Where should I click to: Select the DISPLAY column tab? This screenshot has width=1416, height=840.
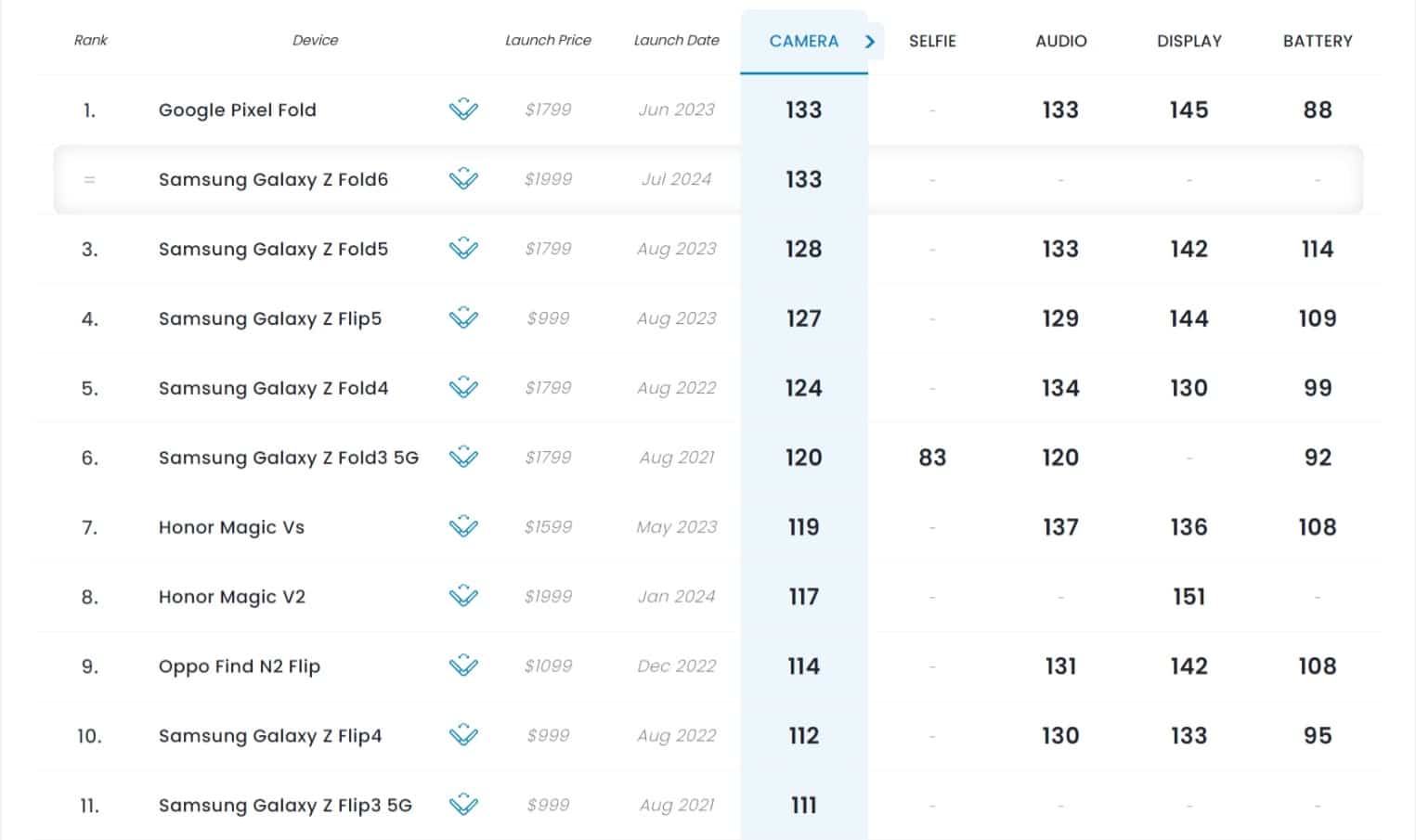1189,41
